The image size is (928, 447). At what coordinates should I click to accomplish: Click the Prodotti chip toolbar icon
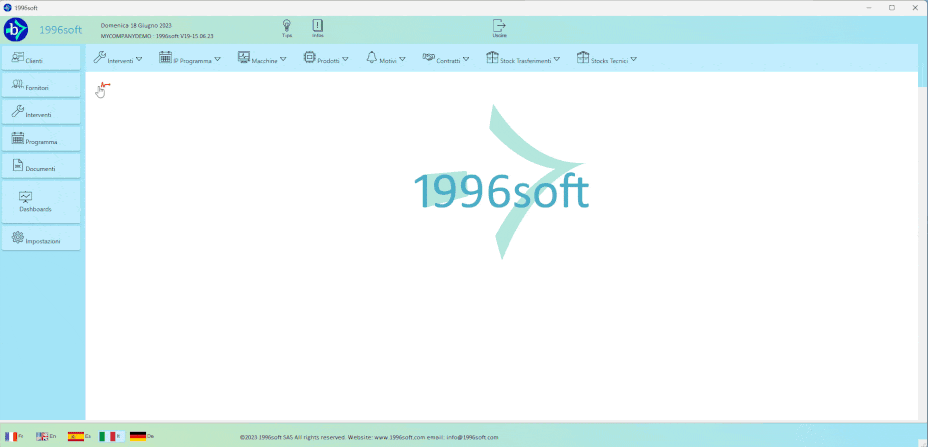tap(310, 57)
